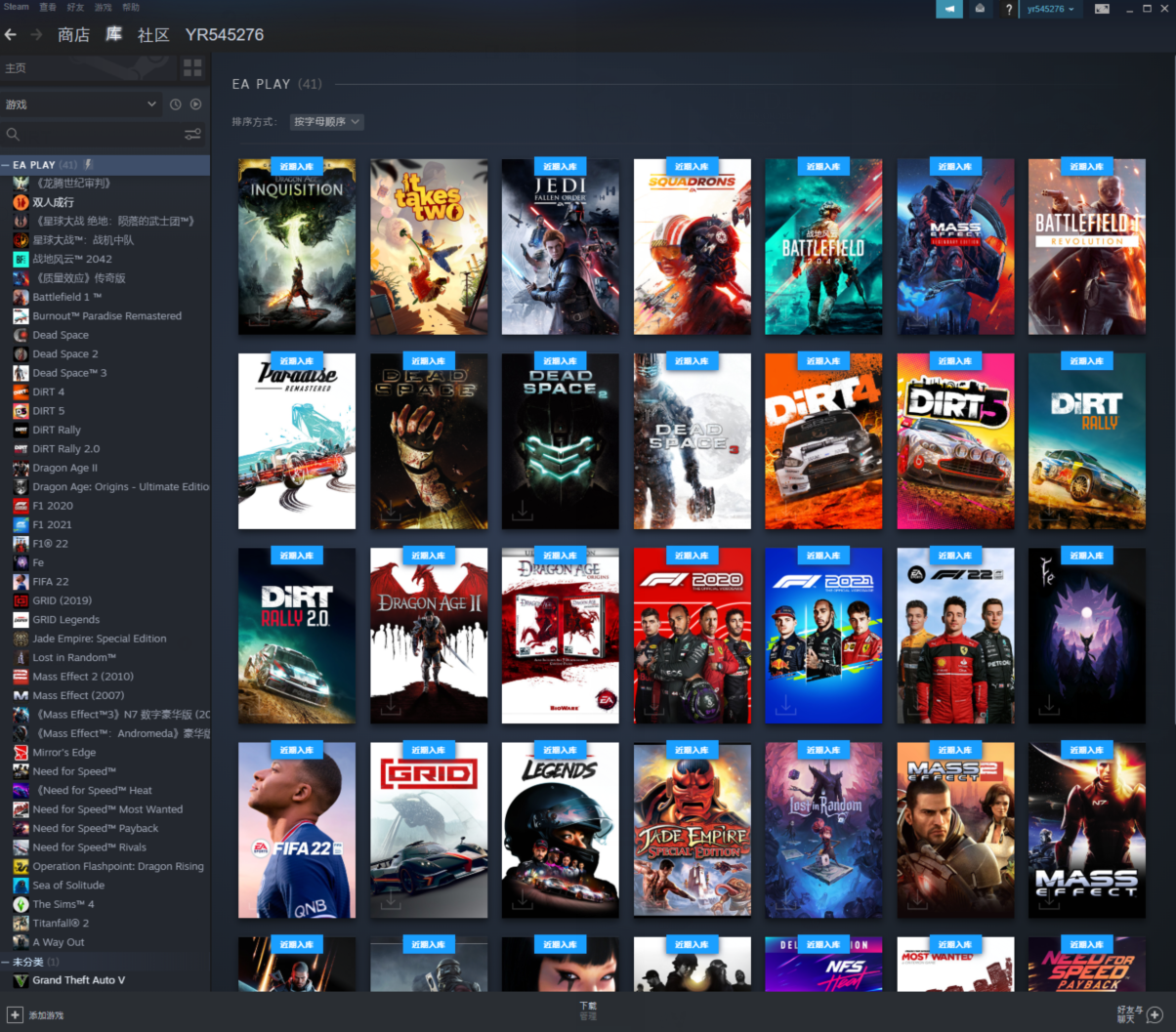Click the DiRT 5 sidebar icon

[x=21, y=411]
